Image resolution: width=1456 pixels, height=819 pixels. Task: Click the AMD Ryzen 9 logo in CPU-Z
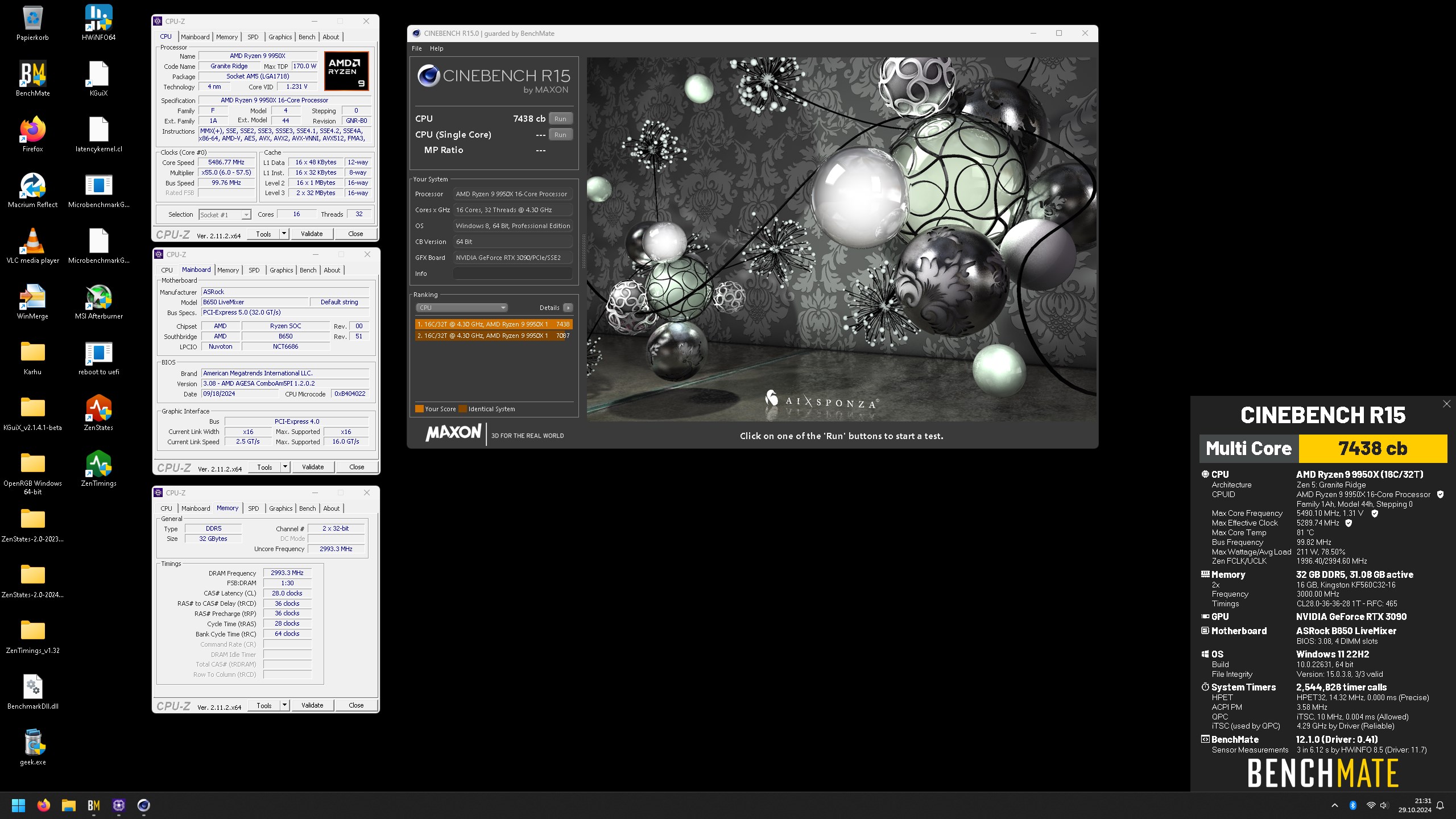tap(346, 71)
